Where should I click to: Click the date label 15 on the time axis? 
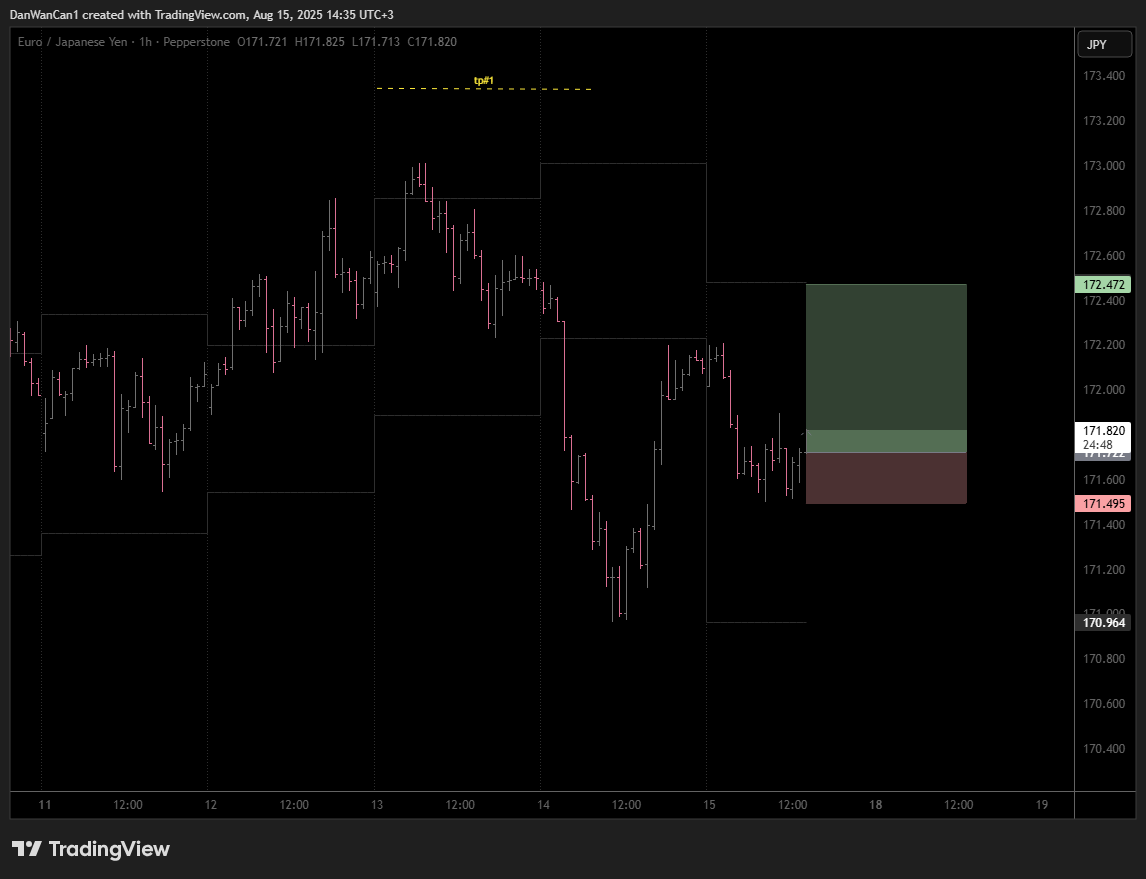point(709,804)
